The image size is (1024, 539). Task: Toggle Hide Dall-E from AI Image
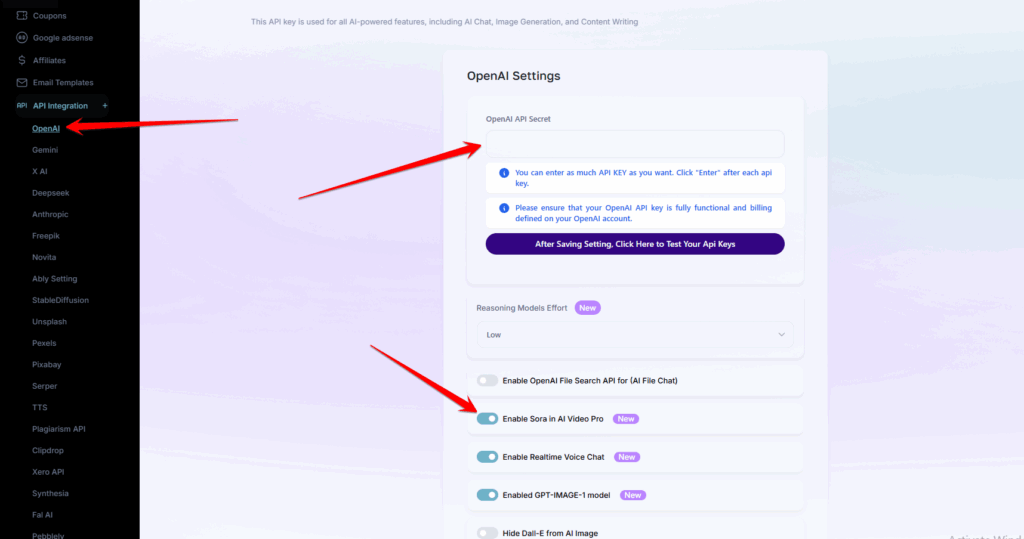487,533
